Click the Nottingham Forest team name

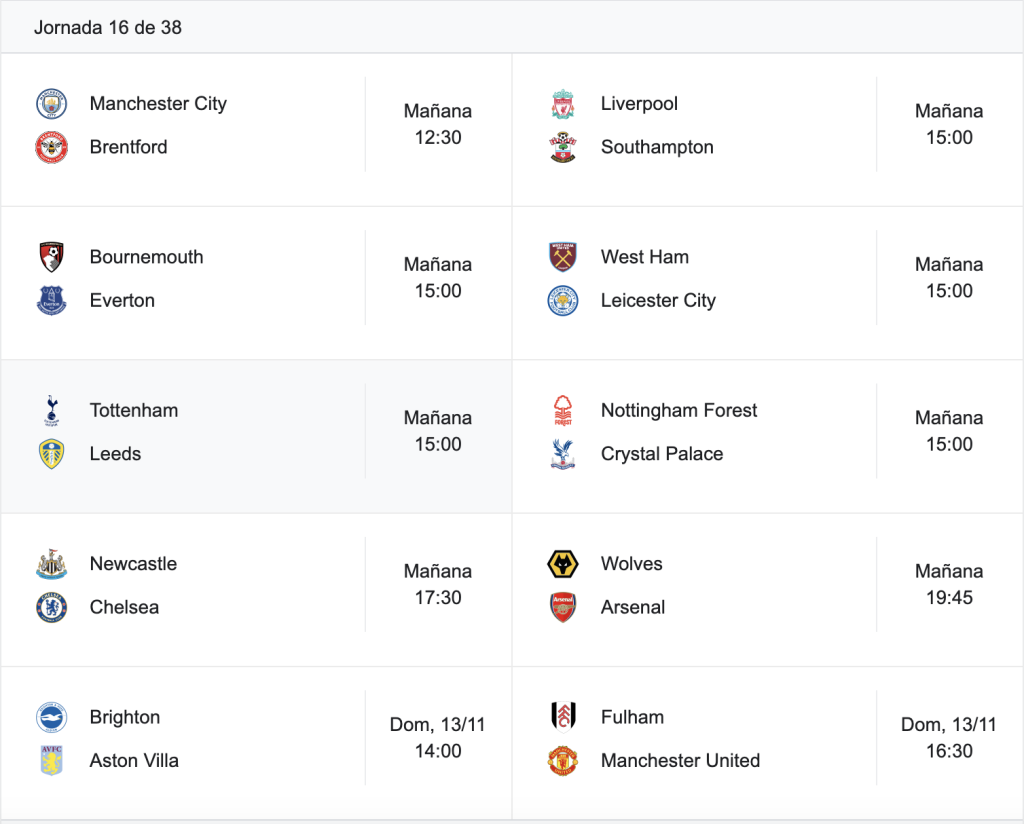pos(679,410)
